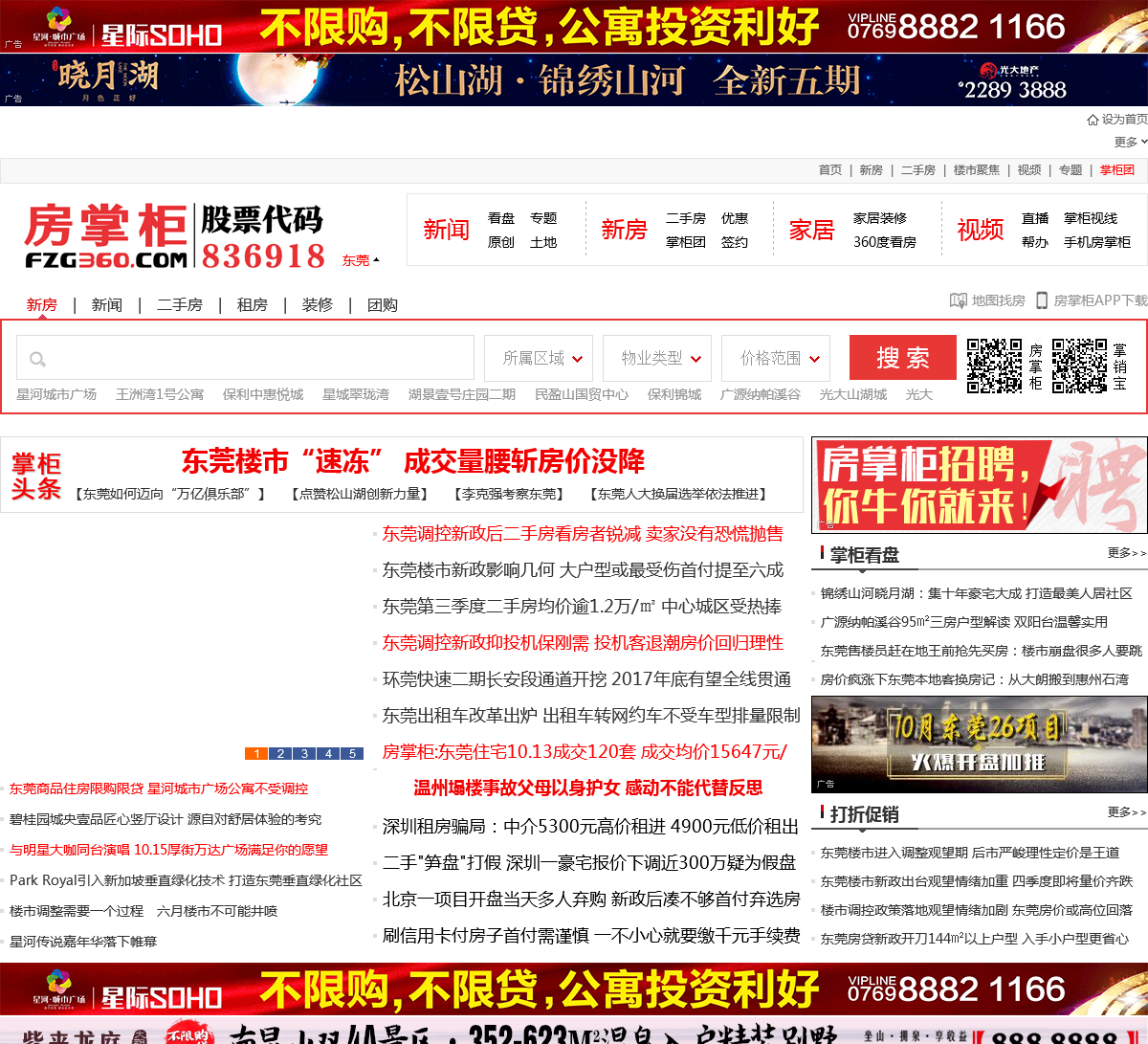Click hot search term 星河城市广场
Viewport: 1148px width, 1044px height.
point(56,394)
